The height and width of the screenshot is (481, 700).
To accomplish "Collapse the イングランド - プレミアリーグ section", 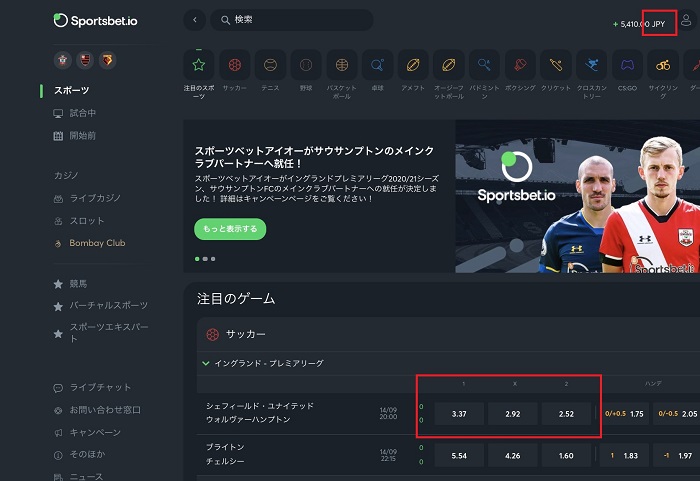I will point(206,363).
